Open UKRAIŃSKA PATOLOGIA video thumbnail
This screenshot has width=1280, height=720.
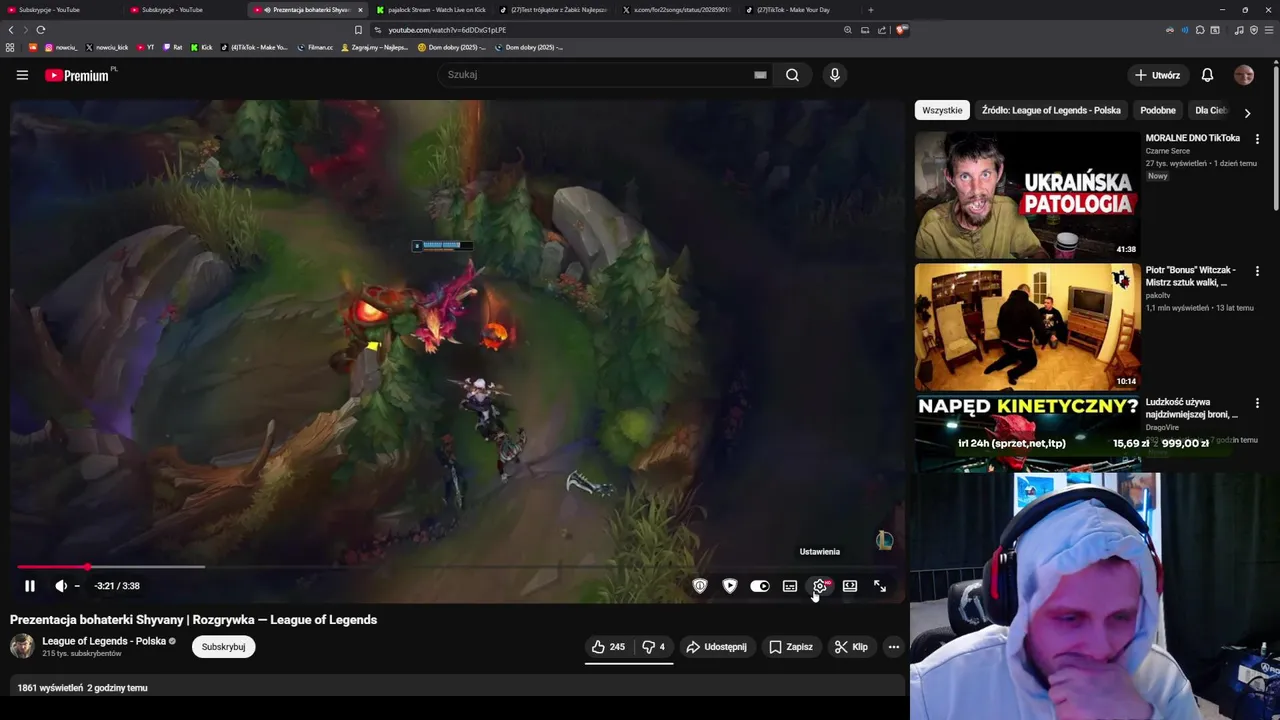1027,195
